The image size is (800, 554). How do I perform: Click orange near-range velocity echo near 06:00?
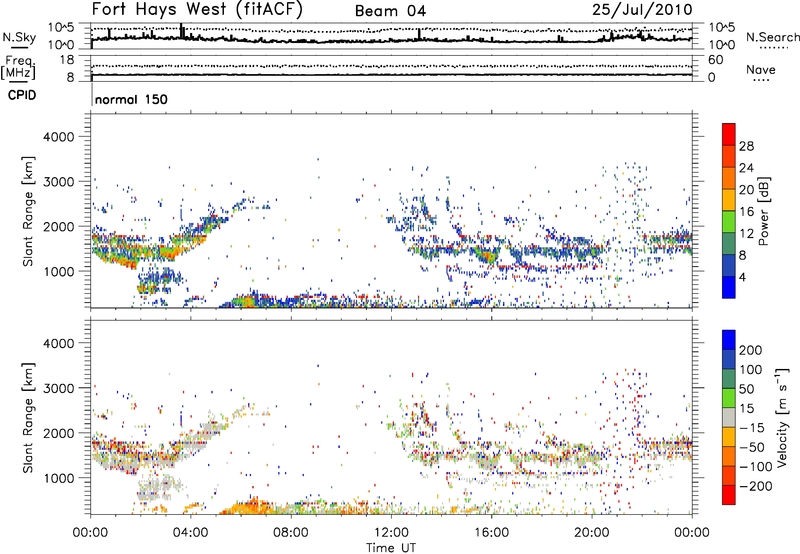pyautogui.click(x=247, y=507)
